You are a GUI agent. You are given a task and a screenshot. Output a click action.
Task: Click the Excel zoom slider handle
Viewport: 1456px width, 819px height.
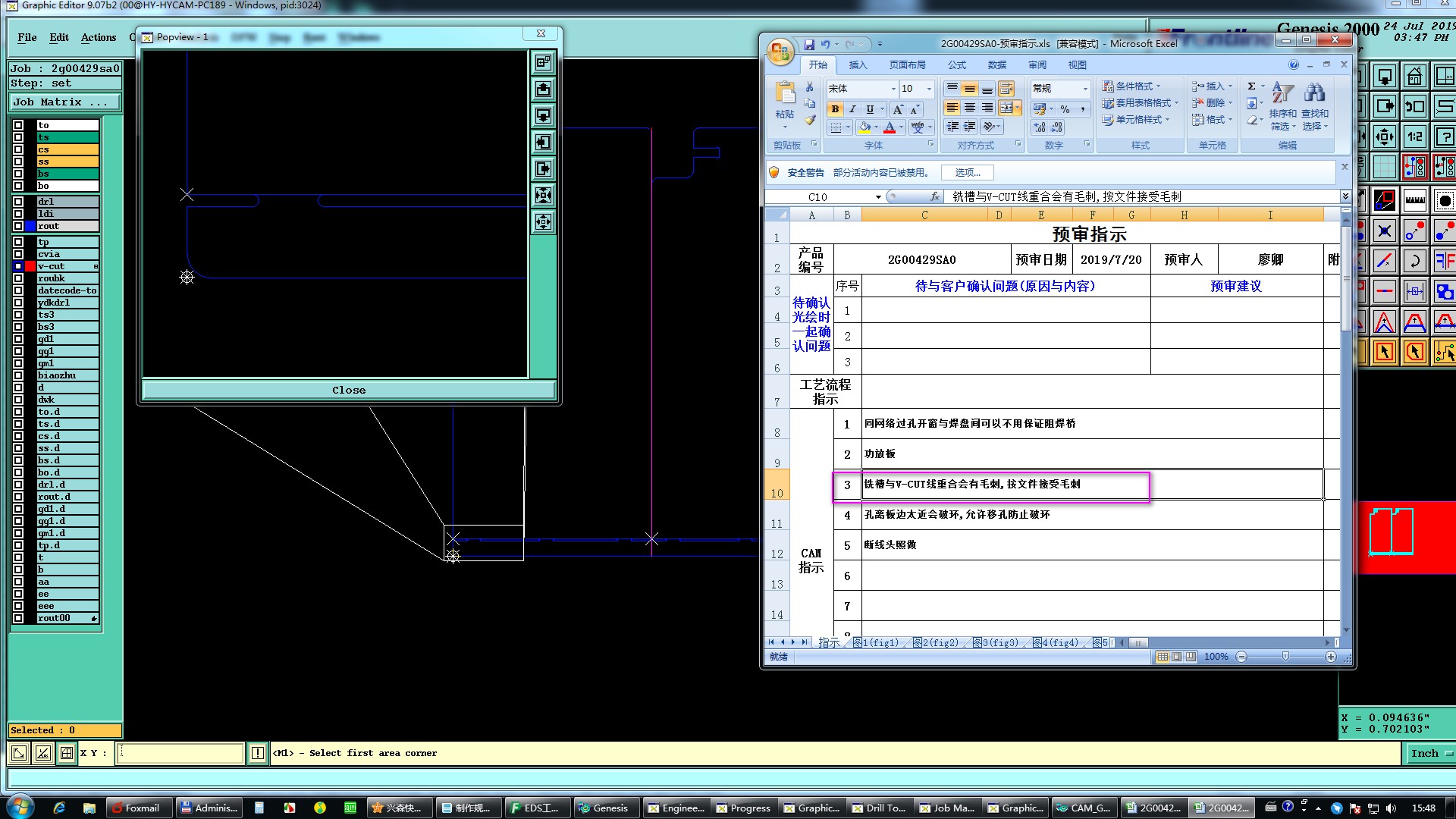[x=1285, y=657]
